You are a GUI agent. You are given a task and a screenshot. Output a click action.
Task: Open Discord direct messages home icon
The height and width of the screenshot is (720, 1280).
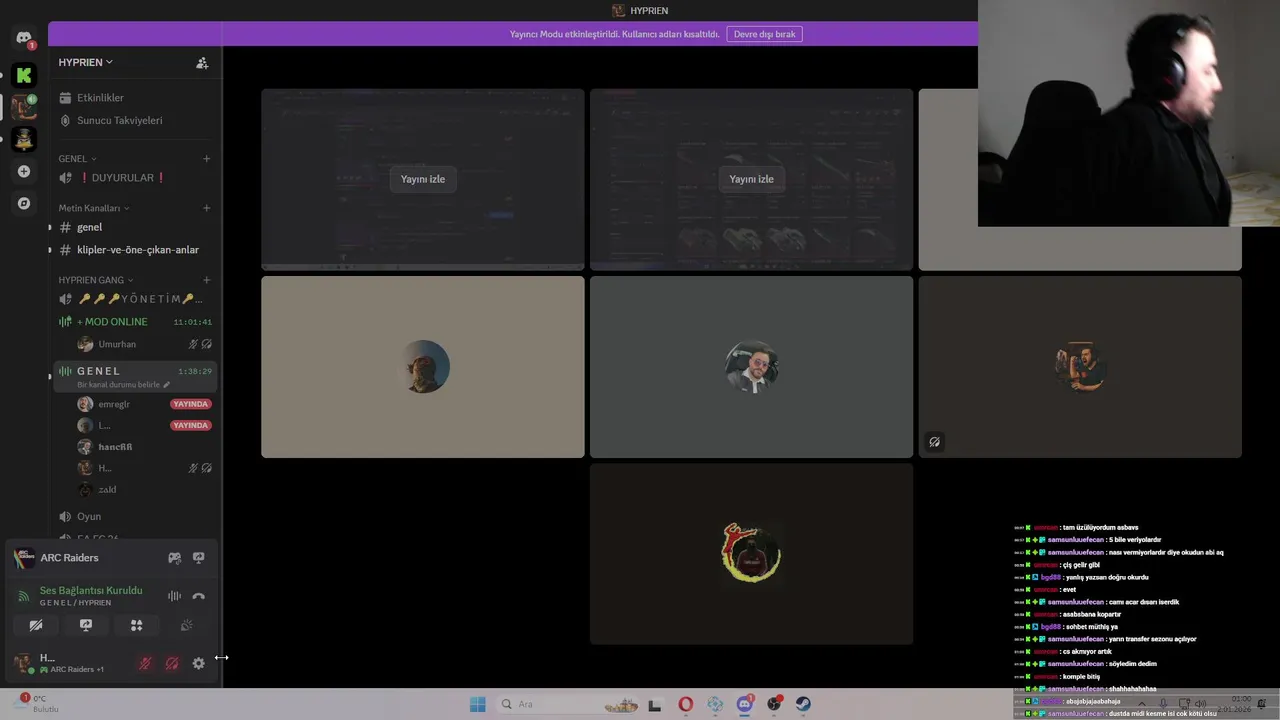pos(24,38)
